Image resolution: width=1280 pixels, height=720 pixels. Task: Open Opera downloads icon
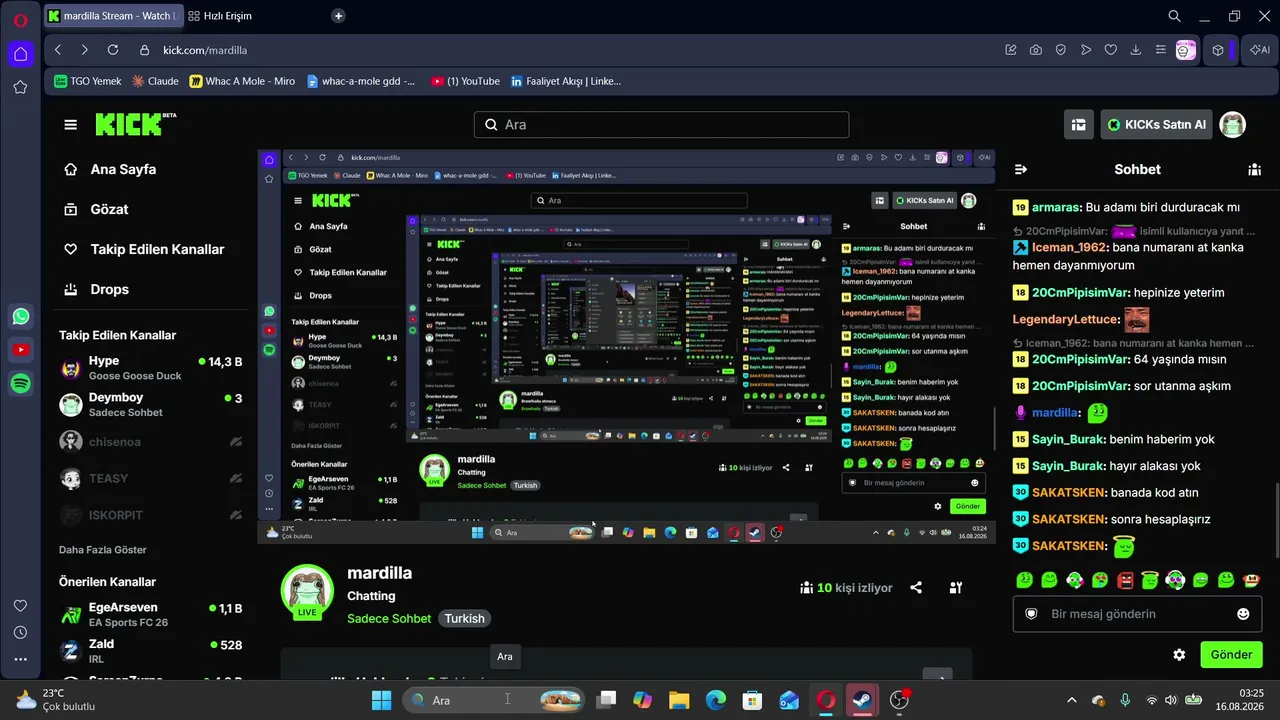1135,50
